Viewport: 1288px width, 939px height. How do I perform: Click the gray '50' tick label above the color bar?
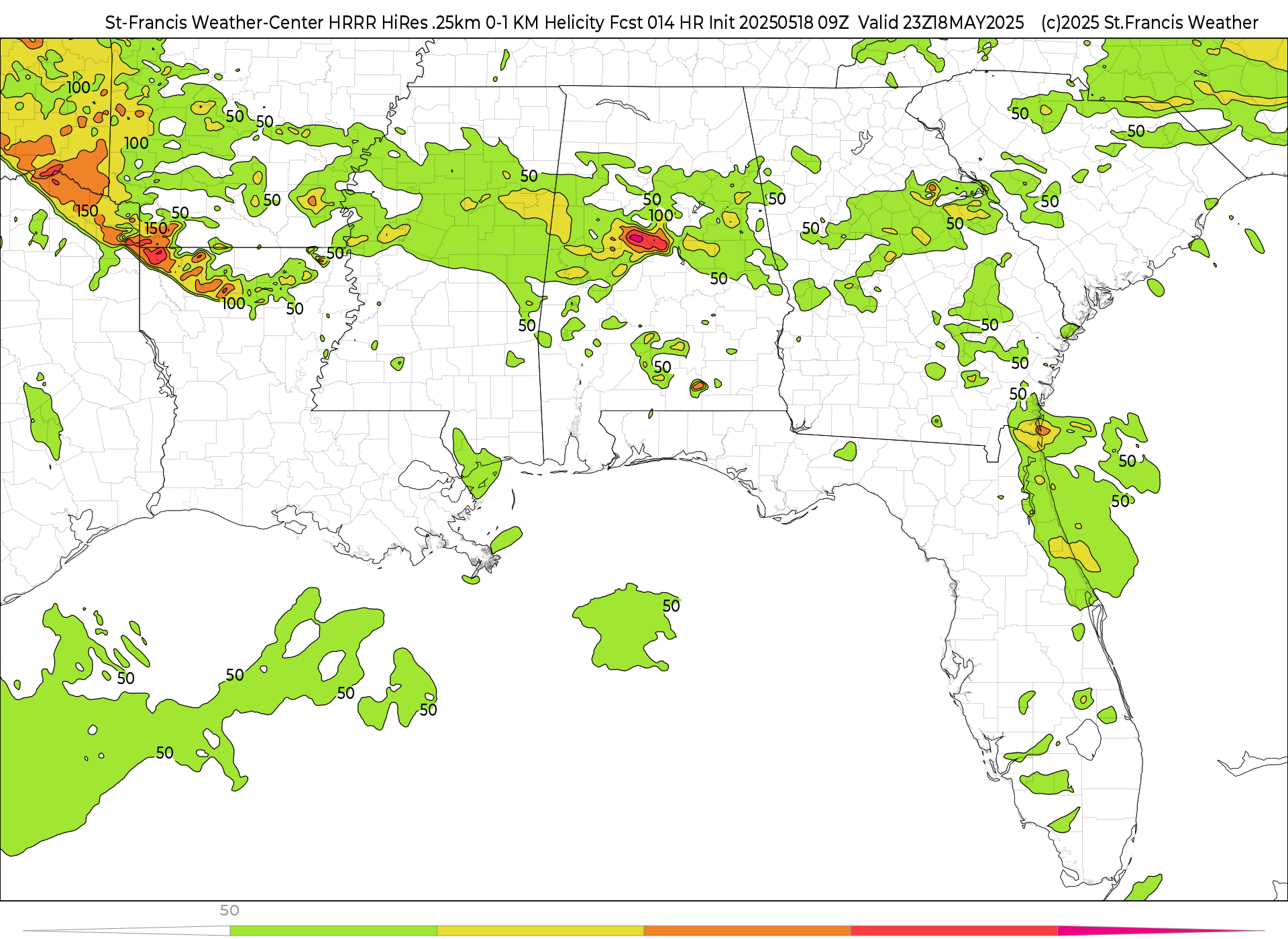[x=229, y=911]
